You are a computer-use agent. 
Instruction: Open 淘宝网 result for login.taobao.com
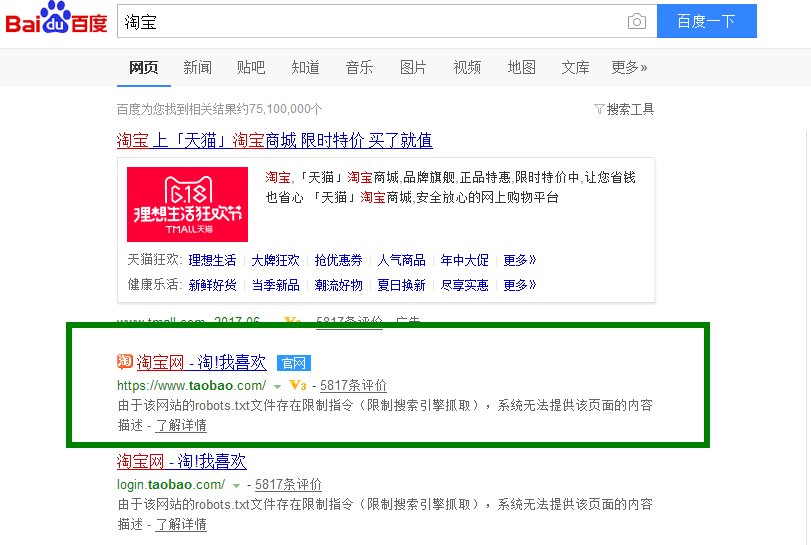pyautogui.click(x=182, y=461)
